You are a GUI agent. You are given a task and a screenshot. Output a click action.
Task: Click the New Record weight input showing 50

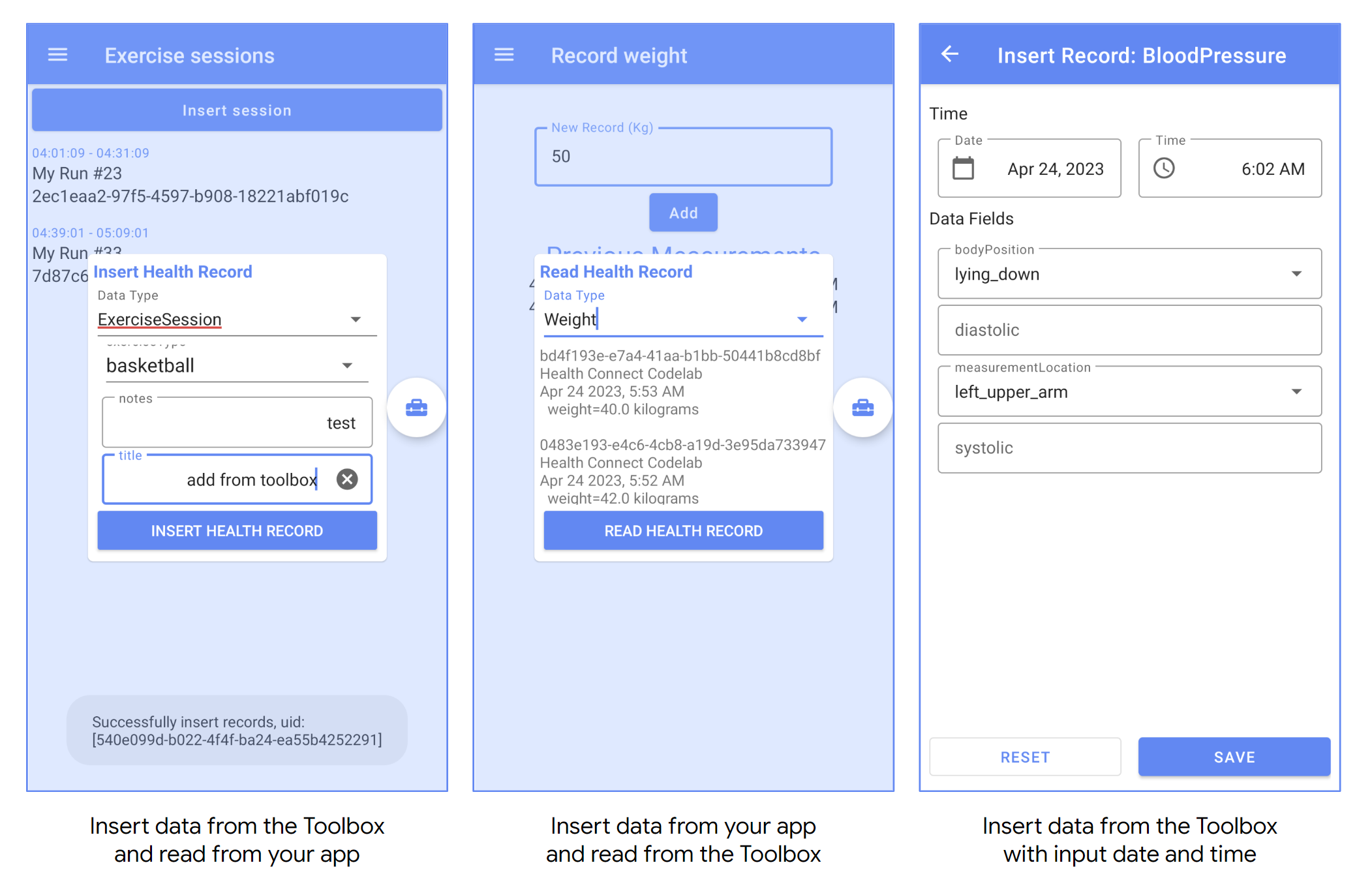[x=685, y=155]
